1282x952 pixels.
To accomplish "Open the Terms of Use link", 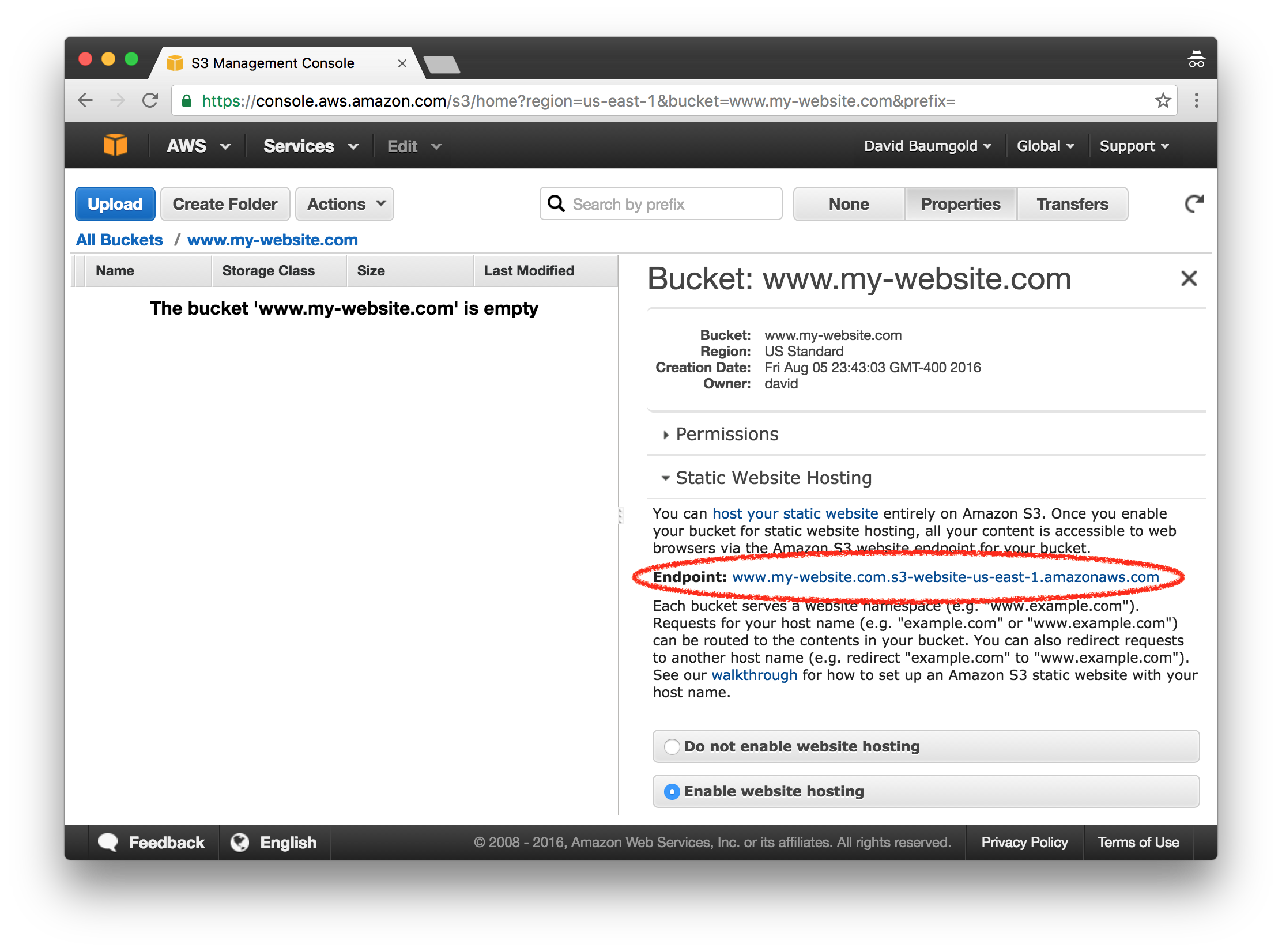I will point(1138,843).
